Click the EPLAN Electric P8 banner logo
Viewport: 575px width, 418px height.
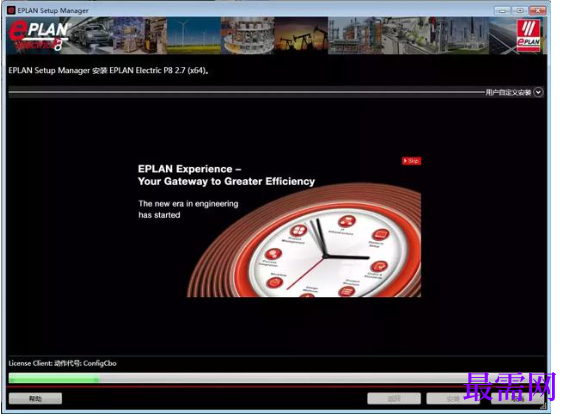(x=39, y=35)
